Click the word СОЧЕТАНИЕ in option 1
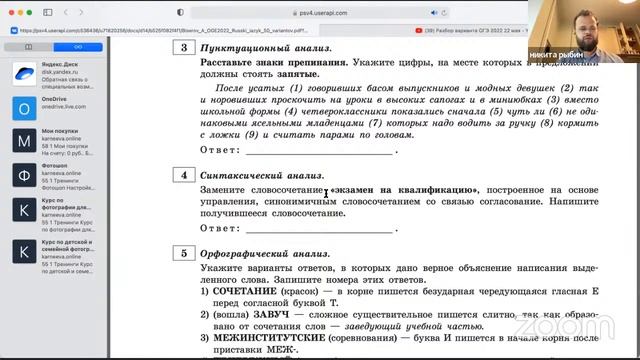This screenshot has height=360, width=640. pos(244,291)
